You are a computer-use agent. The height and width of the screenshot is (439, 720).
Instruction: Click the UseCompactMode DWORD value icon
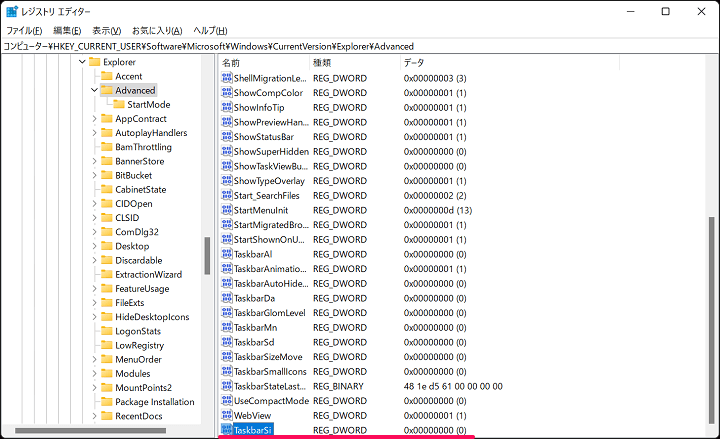coord(226,401)
